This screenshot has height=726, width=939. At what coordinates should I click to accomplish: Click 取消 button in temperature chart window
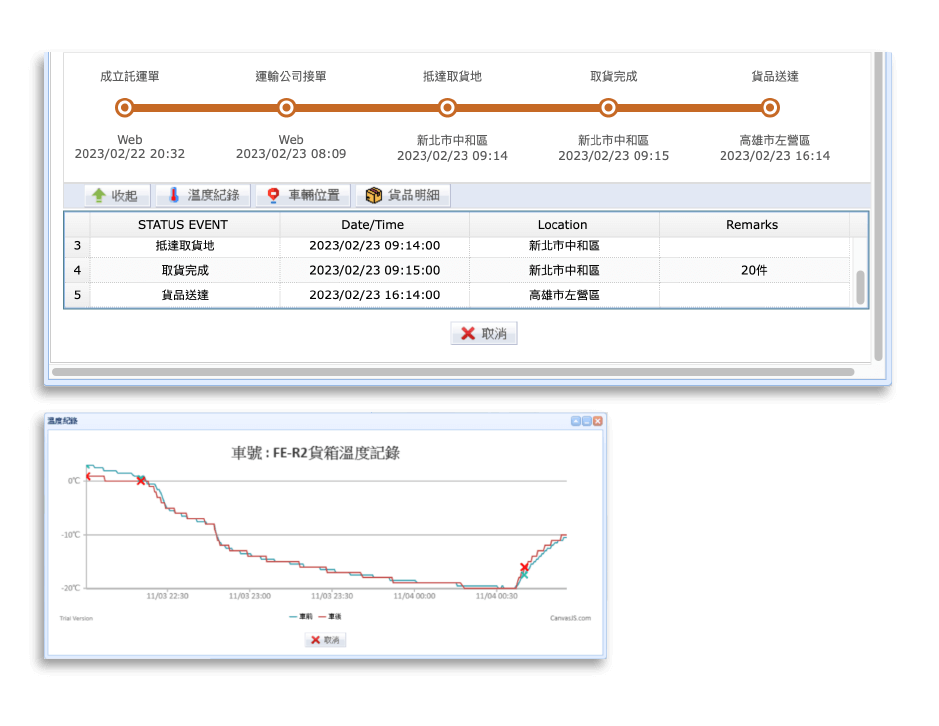325,640
